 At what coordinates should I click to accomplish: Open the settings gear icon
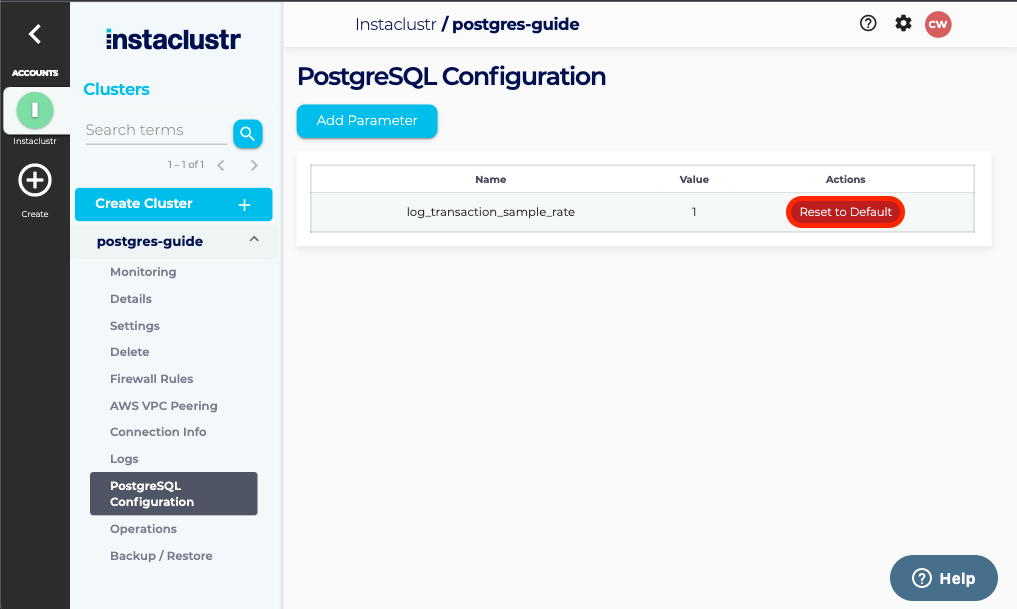(x=903, y=23)
